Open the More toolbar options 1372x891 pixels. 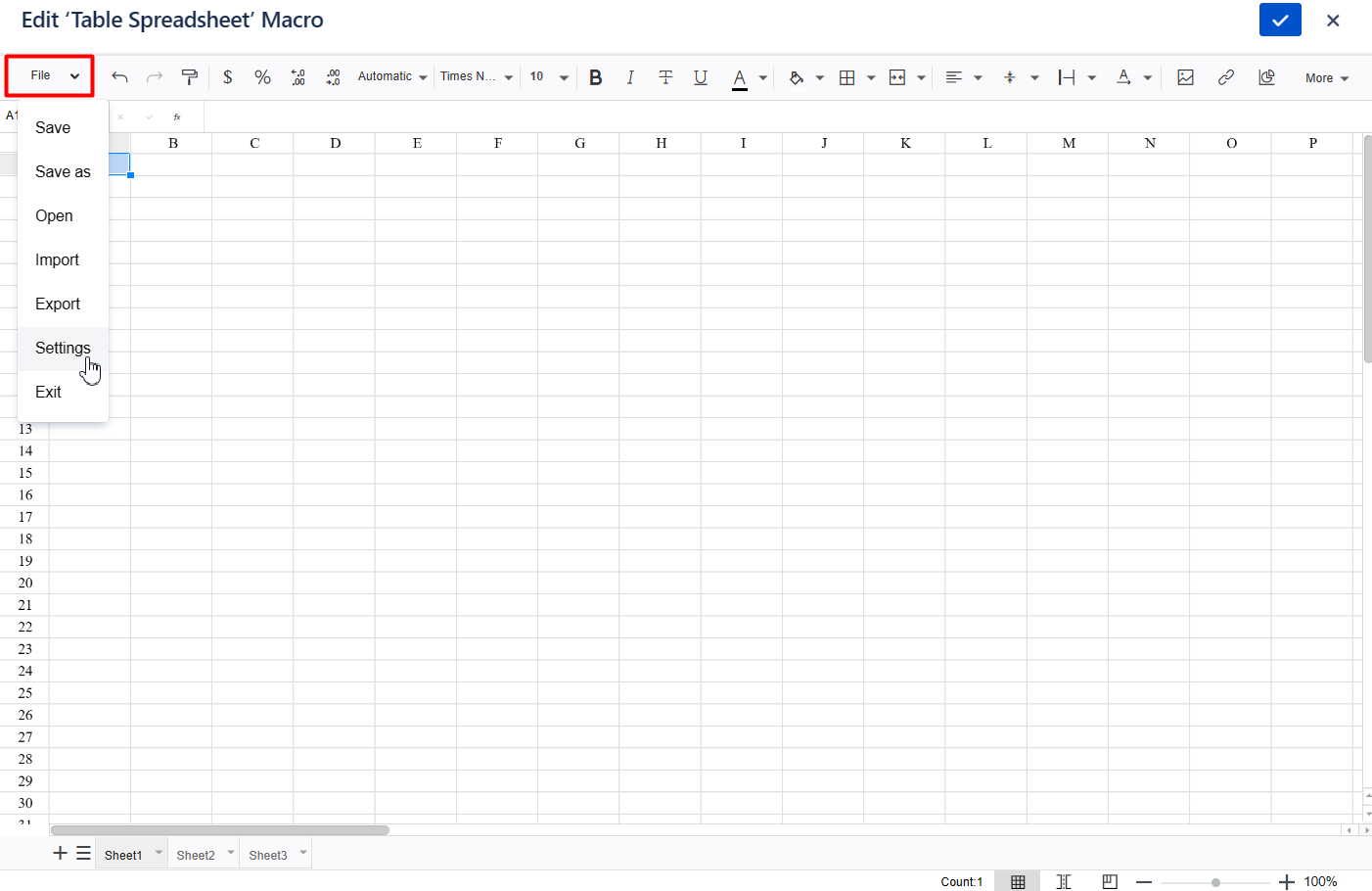click(1326, 78)
